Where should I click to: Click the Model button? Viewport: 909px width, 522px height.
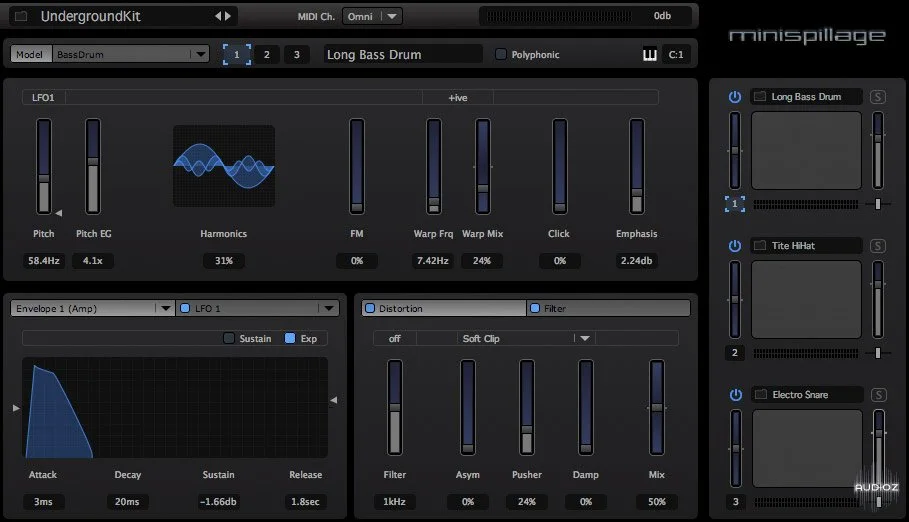click(x=30, y=55)
